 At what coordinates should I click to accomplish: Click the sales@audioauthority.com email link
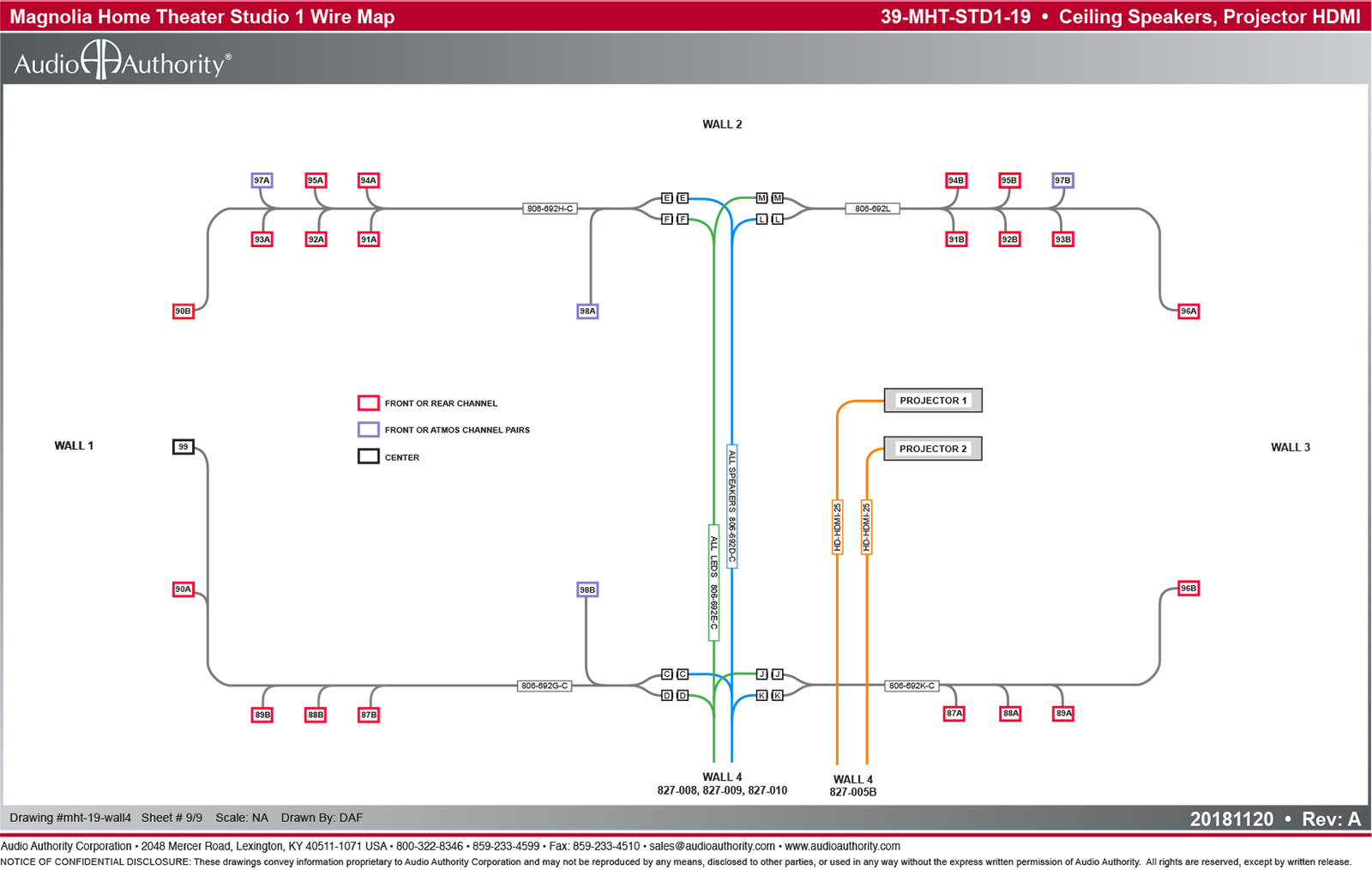[712, 846]
